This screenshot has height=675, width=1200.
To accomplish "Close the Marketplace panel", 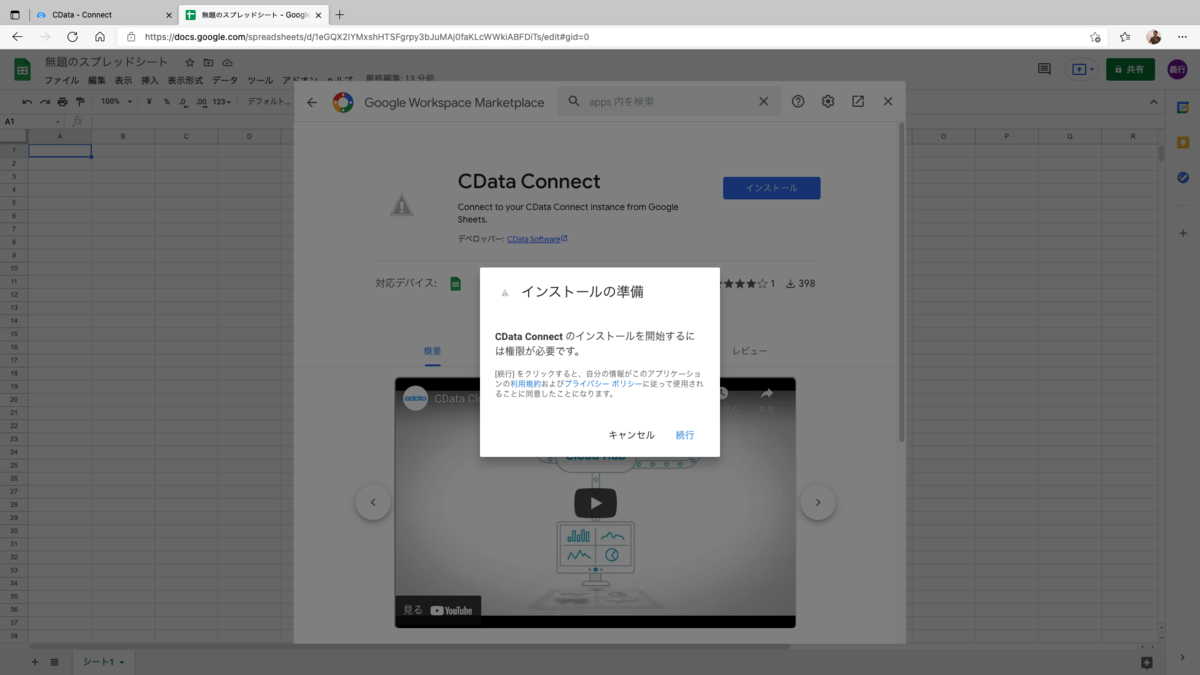I will coord(888,102).
